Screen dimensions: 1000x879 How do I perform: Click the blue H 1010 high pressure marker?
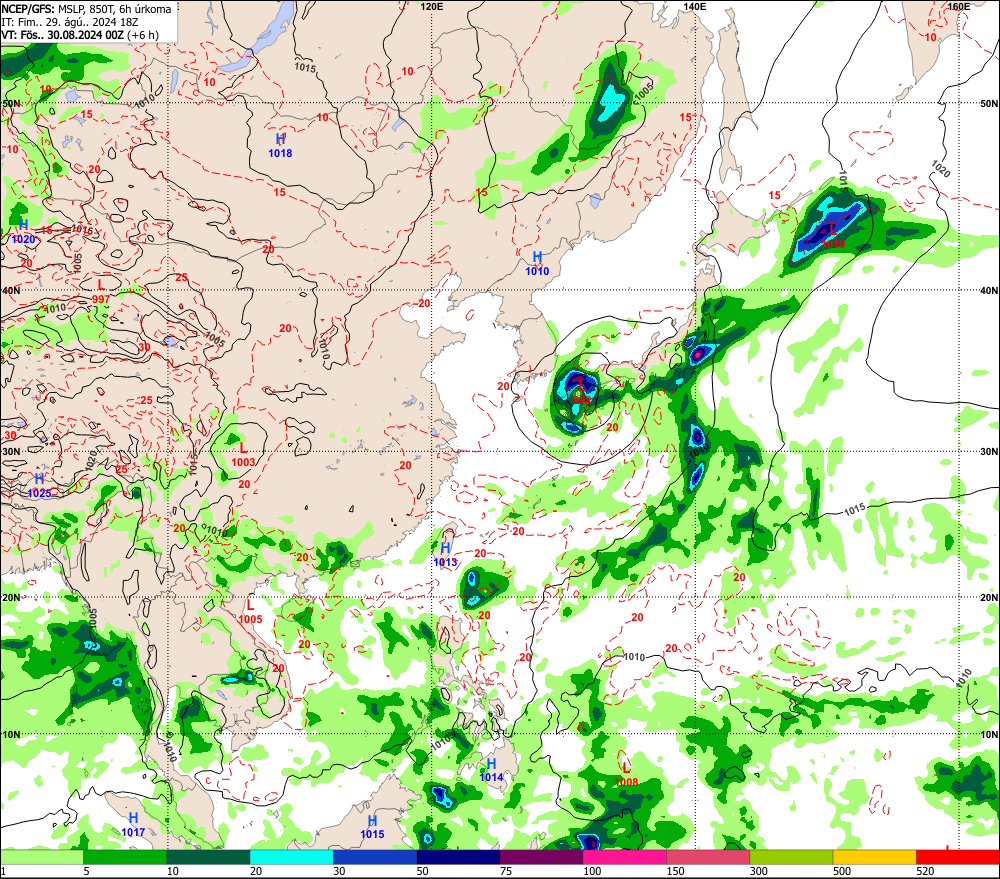537,263
